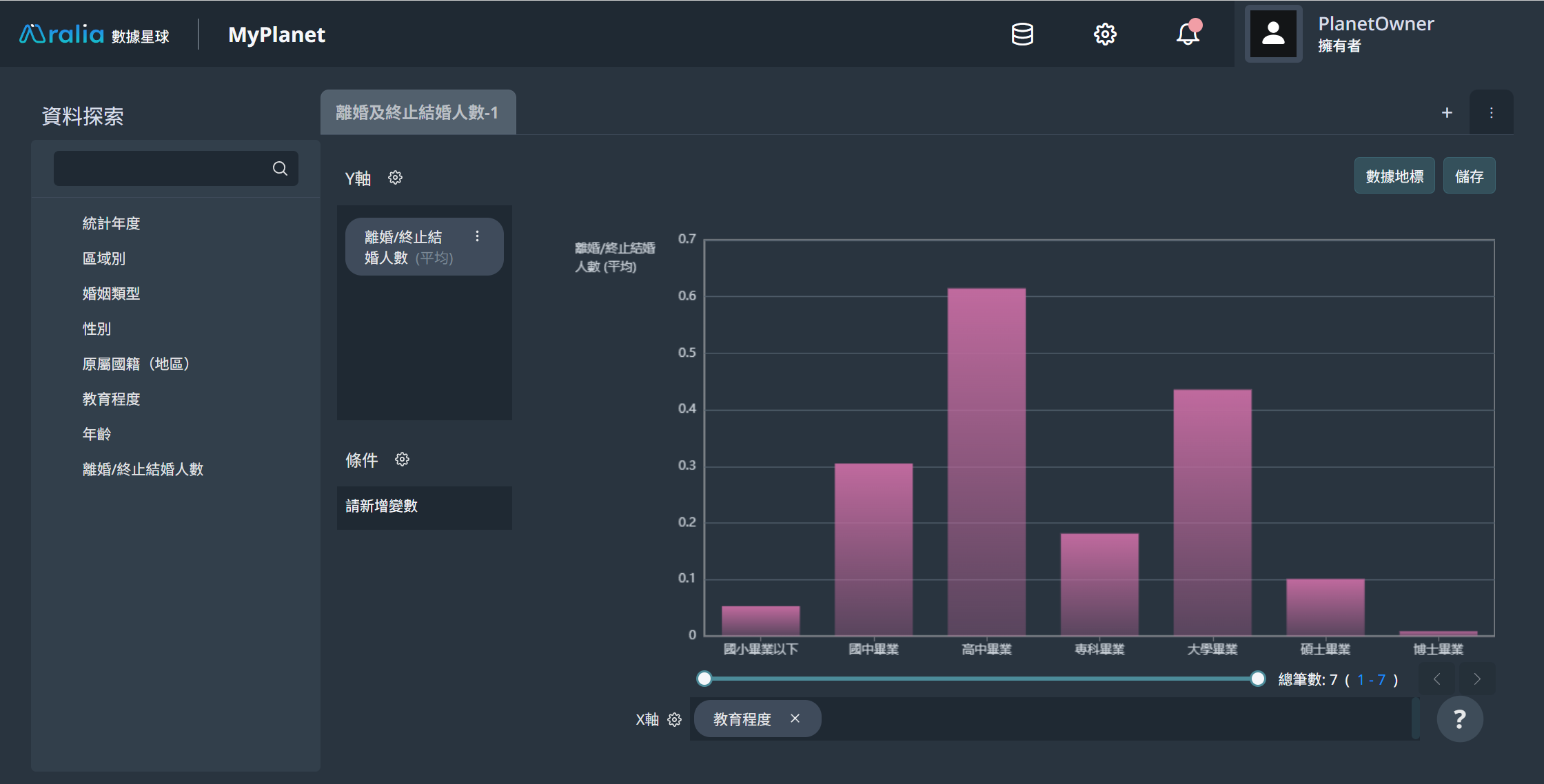The image size is (1544, 784).
Task: Click the range slider track middle
Action: point(981,679)
